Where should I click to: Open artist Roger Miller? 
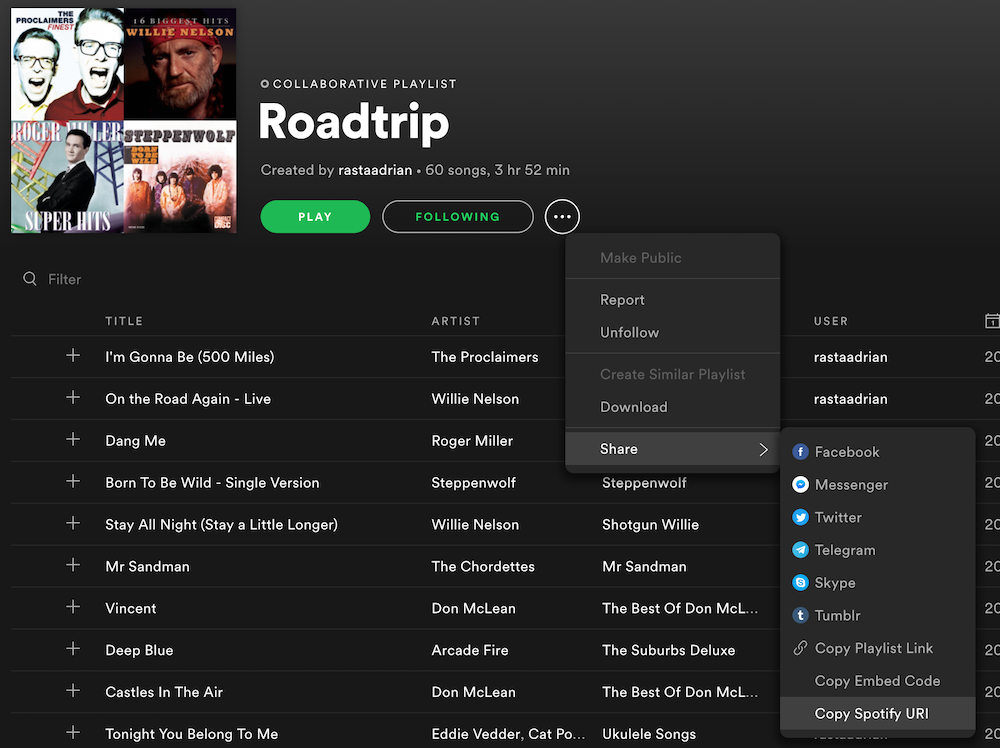pos(472,441)
